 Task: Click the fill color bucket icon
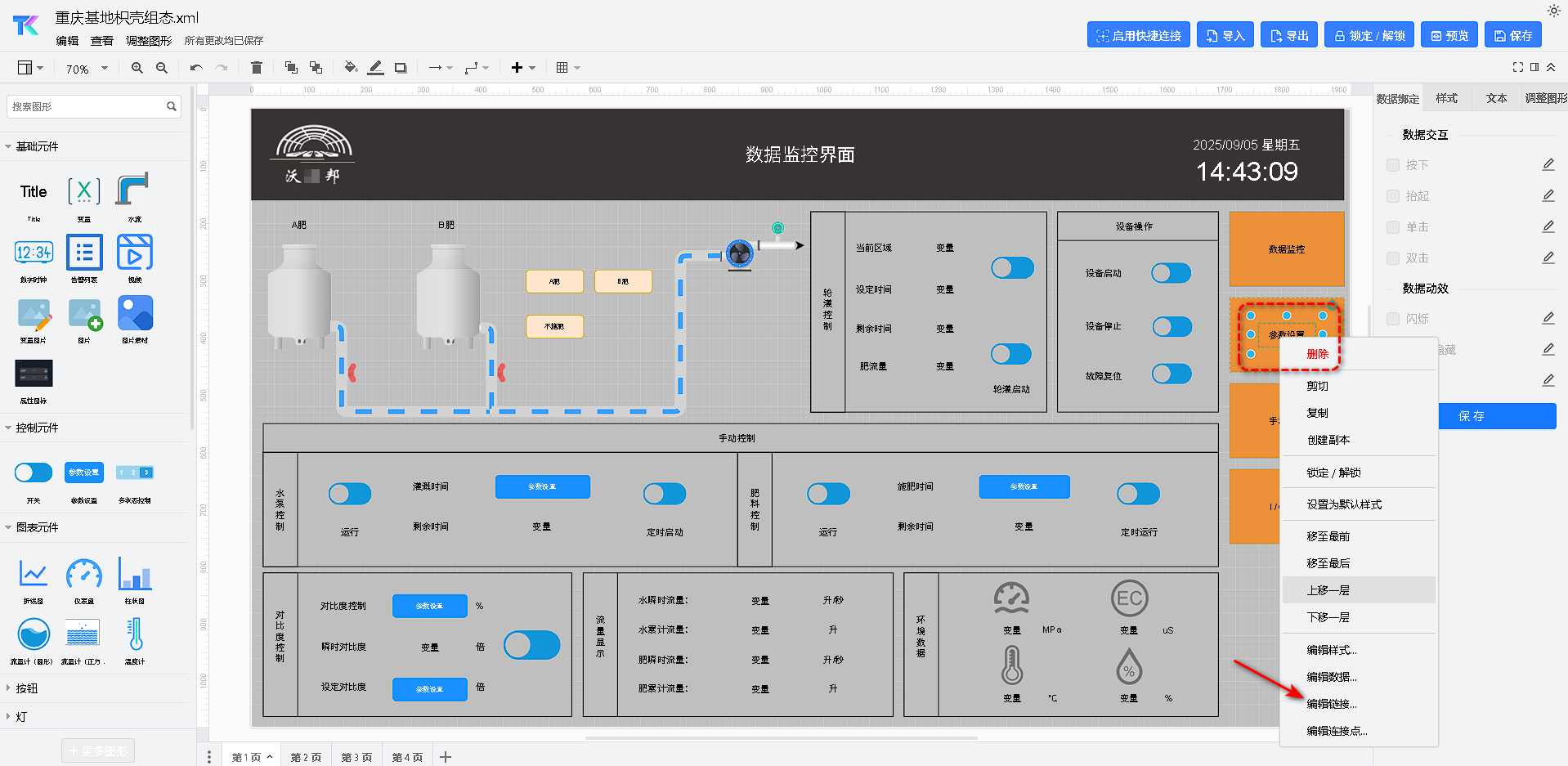tap(351, 68)
